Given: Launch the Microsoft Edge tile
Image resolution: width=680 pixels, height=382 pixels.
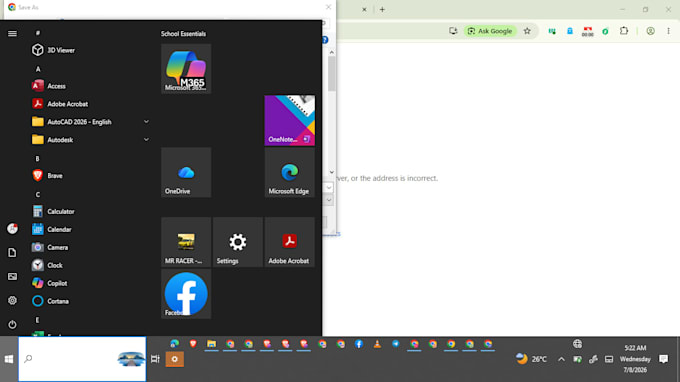Looking at the screenshot, I should [290, 173].
